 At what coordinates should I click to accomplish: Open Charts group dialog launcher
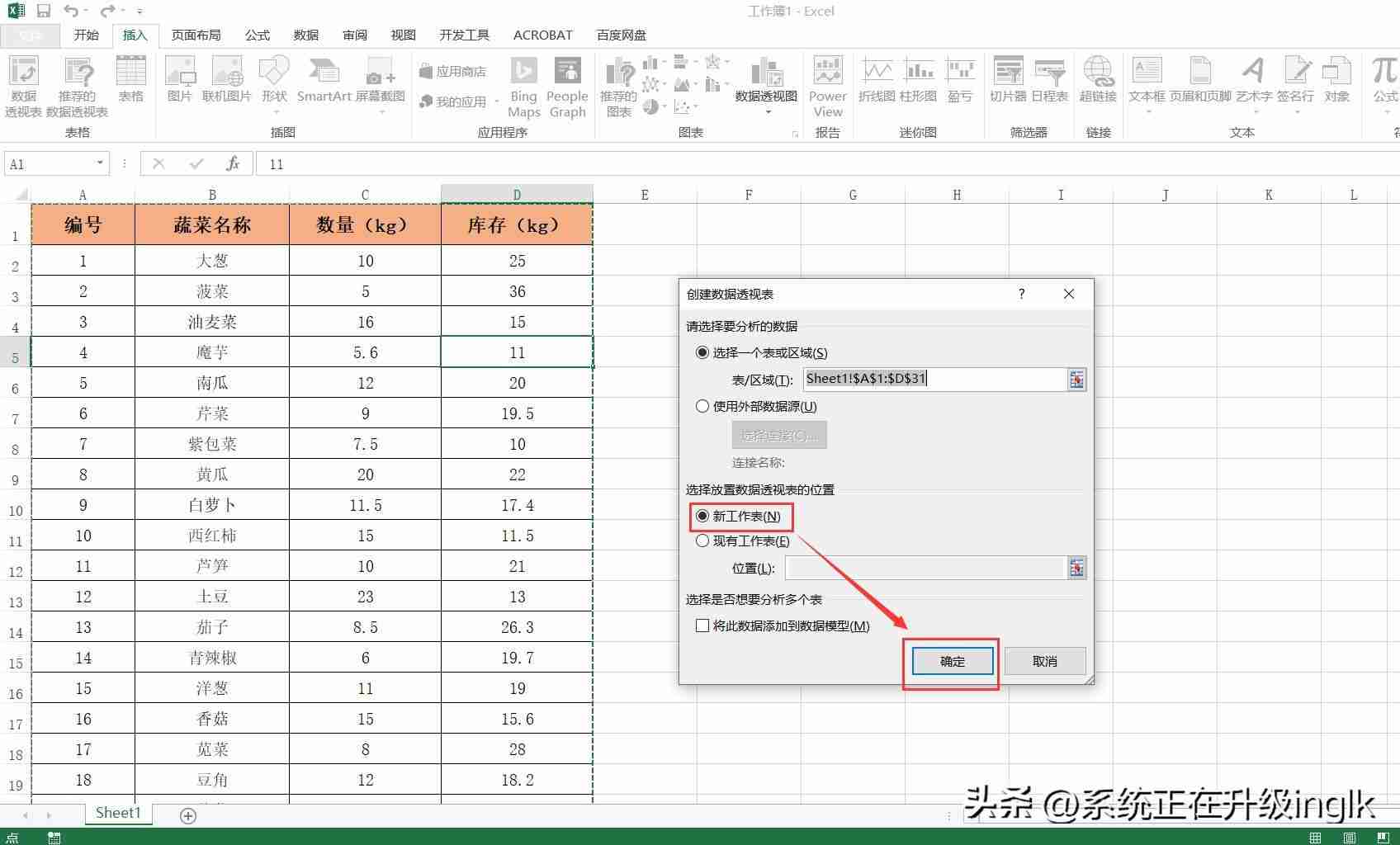click(x=795, y=133)
